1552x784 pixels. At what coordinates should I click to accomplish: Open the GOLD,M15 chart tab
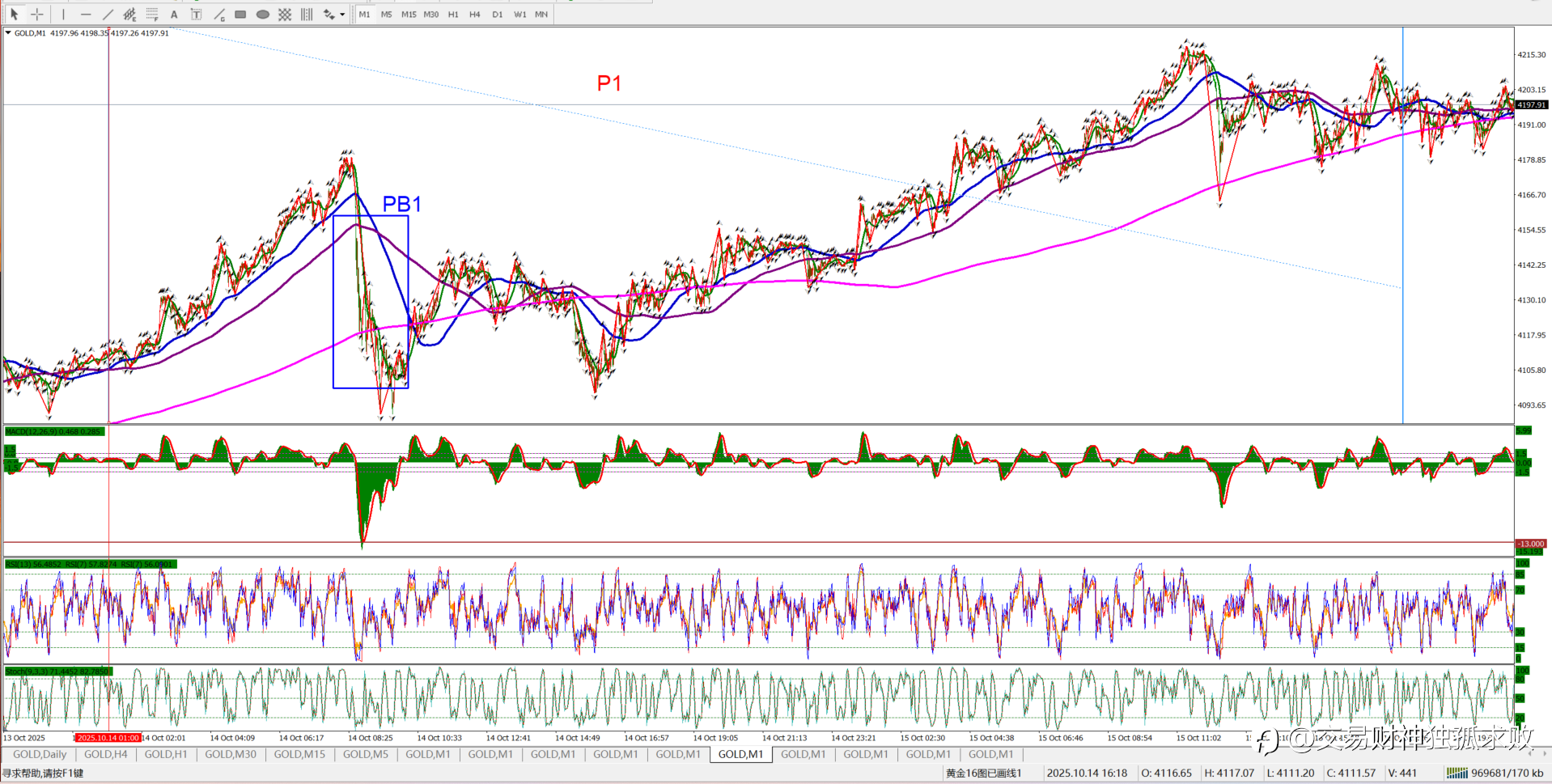[299, 754]
